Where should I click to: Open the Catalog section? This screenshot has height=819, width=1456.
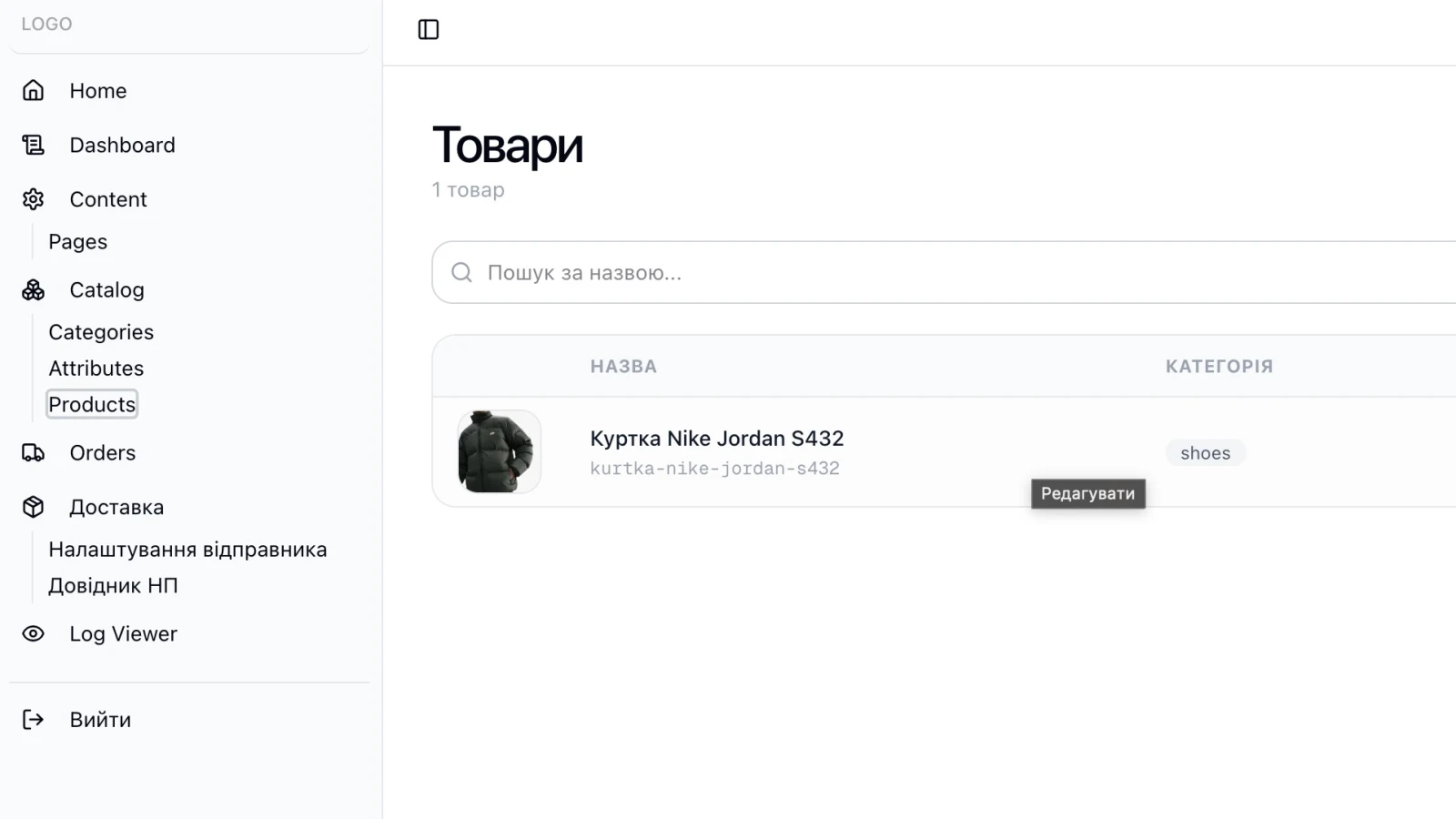(106, 290)
